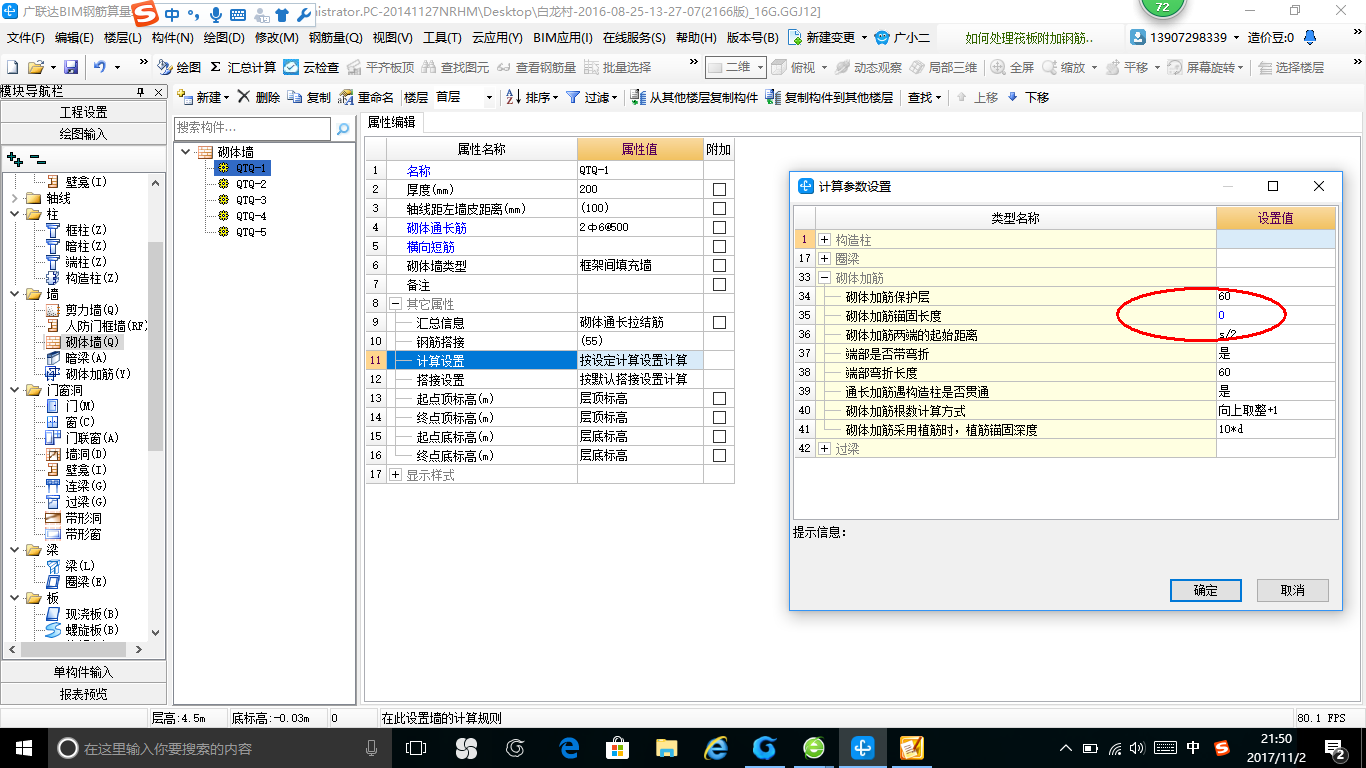Tick the 备注 附加 checkbox
The height and width of the screenshot is (768, 1366).
click(719, 285)
